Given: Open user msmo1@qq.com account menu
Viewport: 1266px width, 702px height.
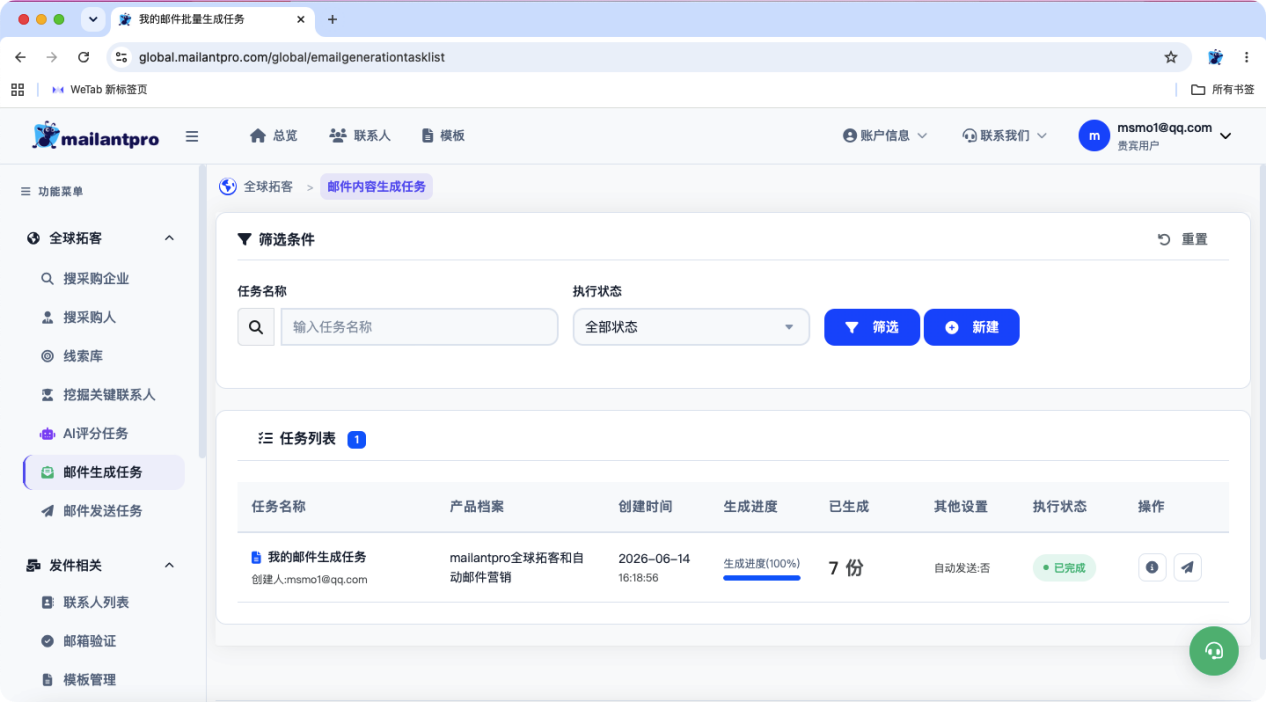Looking at the screenshot, I should pyautogui.click(x=1155, y=135).
